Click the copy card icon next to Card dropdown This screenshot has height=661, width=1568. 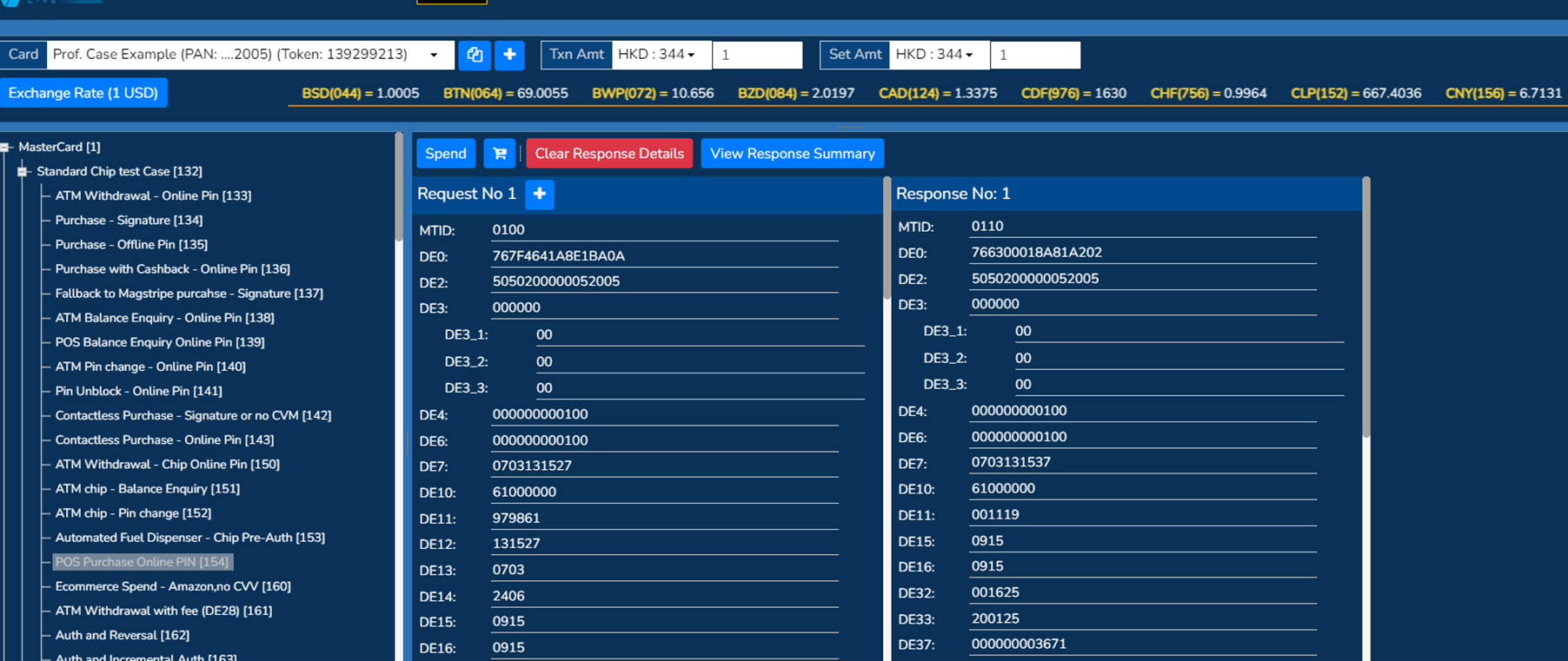[475, 55]
